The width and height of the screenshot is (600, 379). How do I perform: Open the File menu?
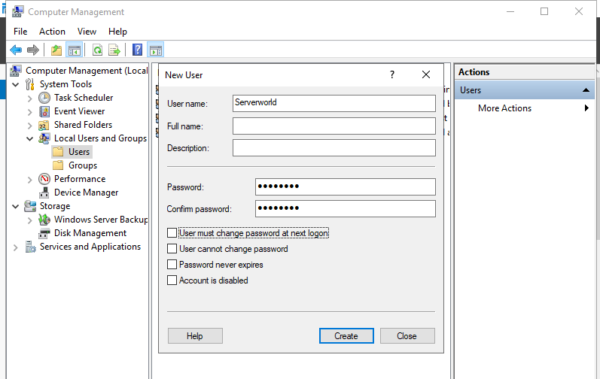(20, 32)
